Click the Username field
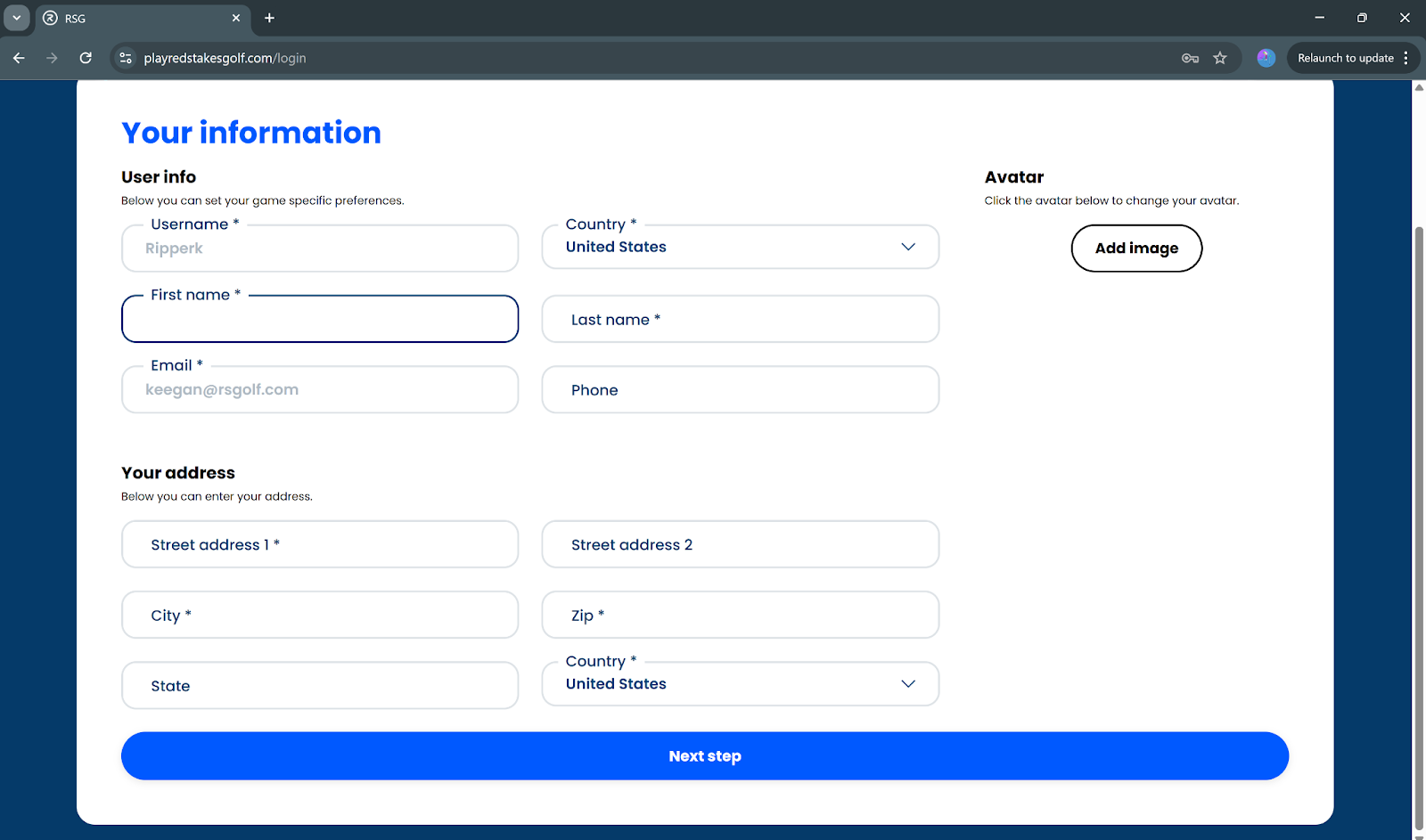 320,249
